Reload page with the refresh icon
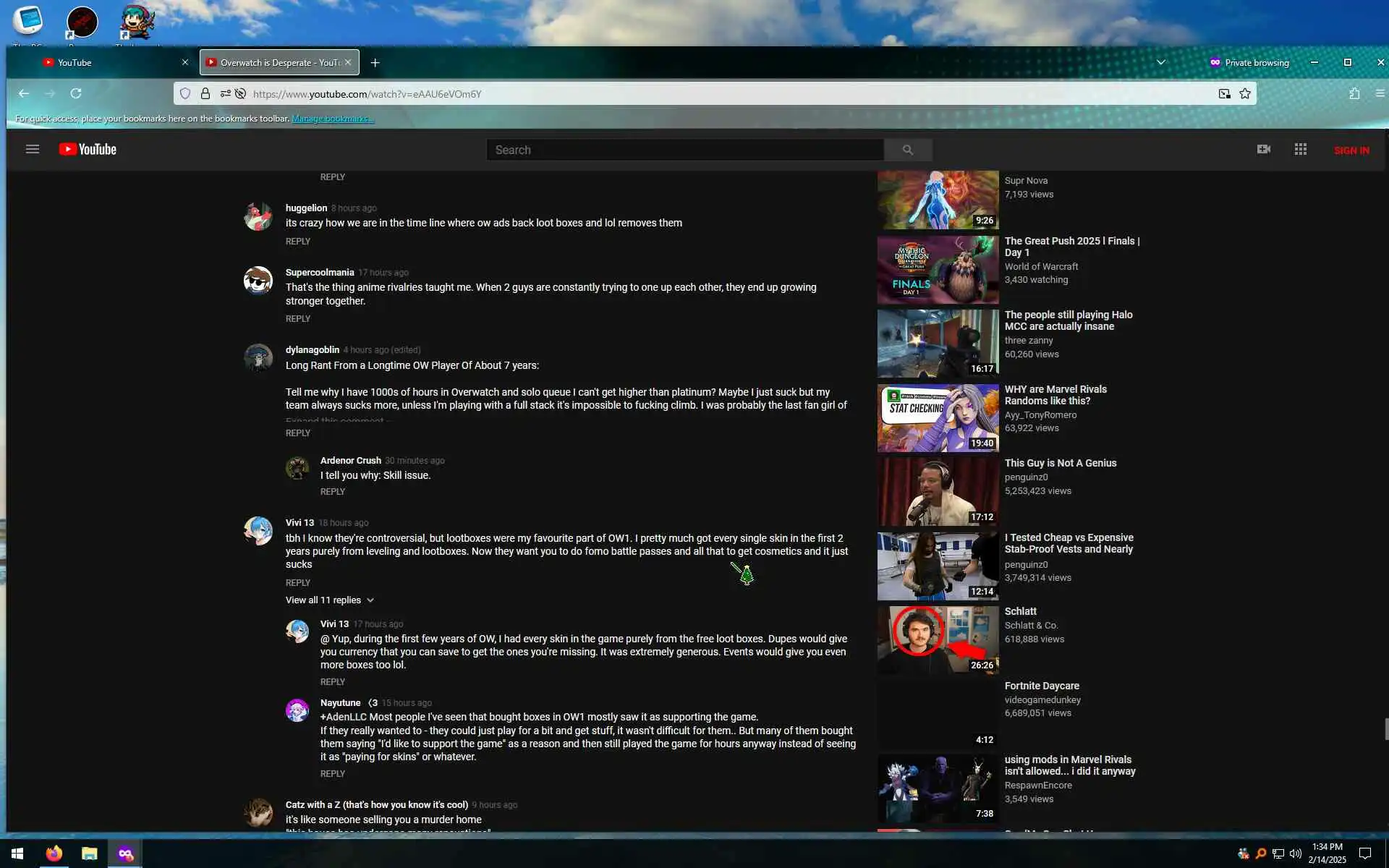1389x868 pixels. tap(76, 94)
